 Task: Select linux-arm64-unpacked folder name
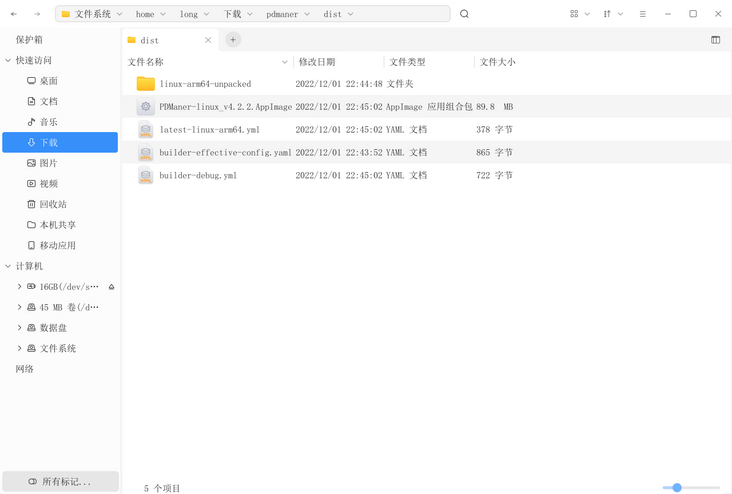click(x=205, y=84)
